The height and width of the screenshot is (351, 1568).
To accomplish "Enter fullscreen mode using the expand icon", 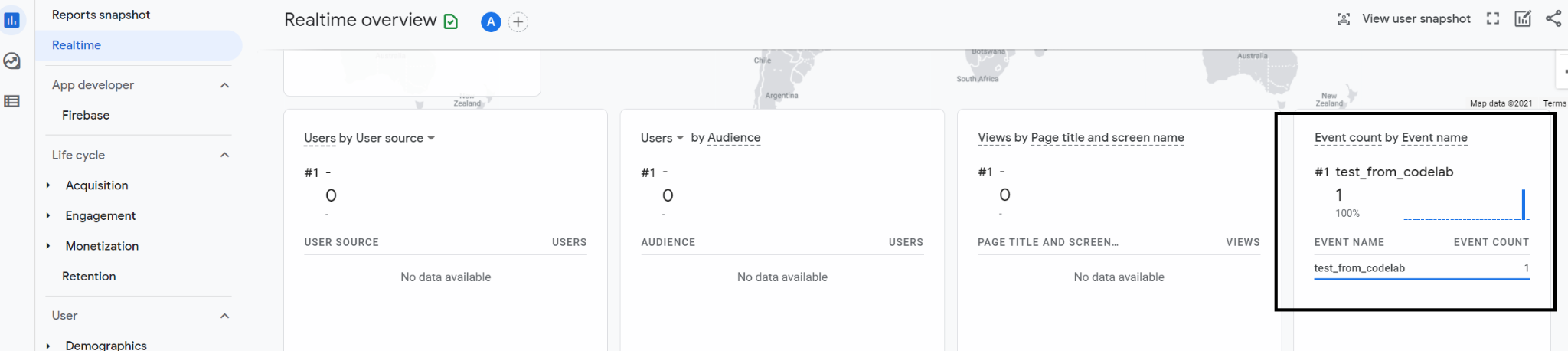I will [1492, 19].
